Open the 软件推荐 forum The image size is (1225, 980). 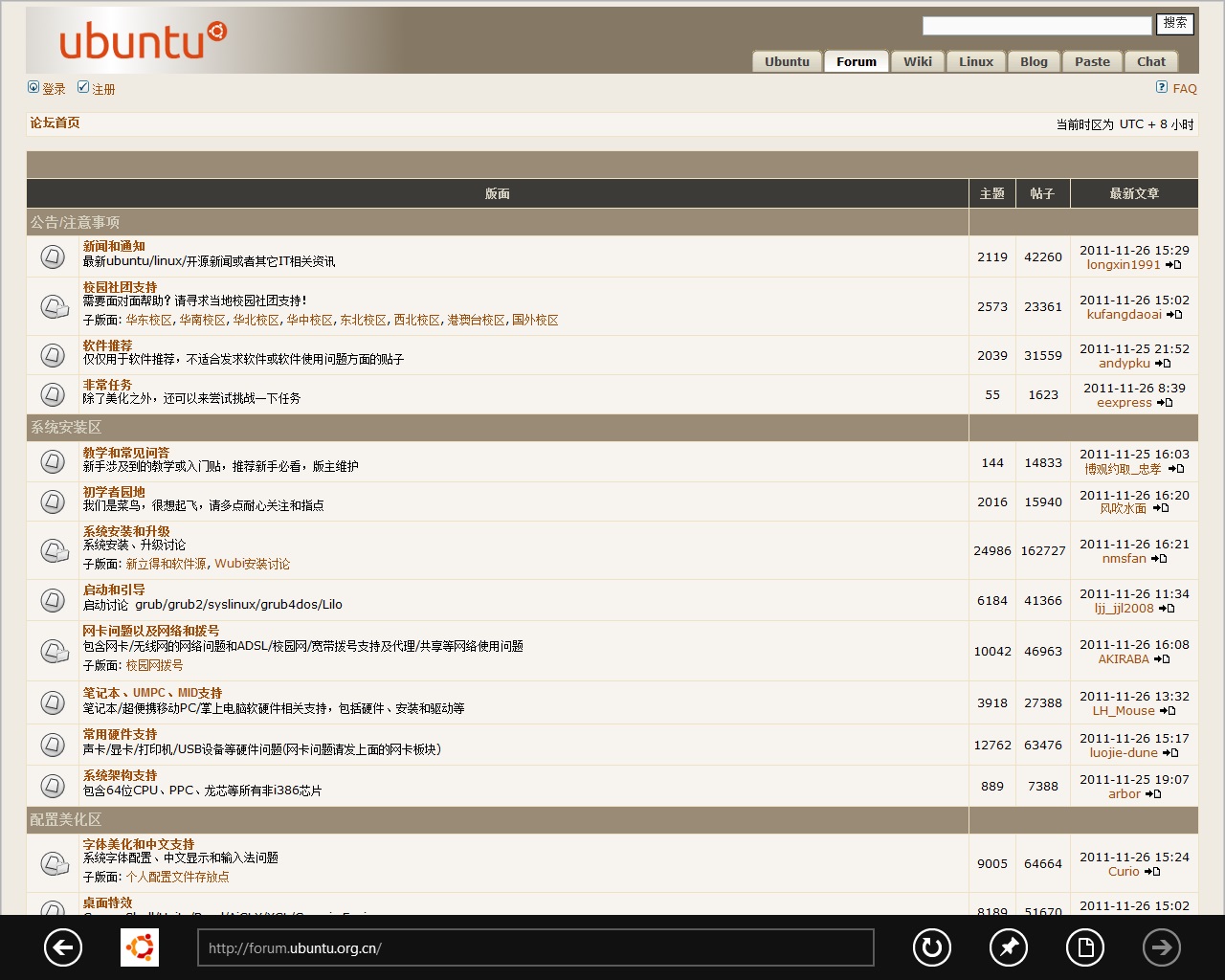107,345
